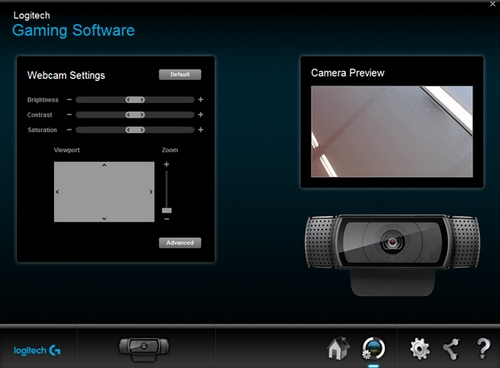Pan viewport left with left arrow
The image size is (500, 368).
tap(57, 192)
